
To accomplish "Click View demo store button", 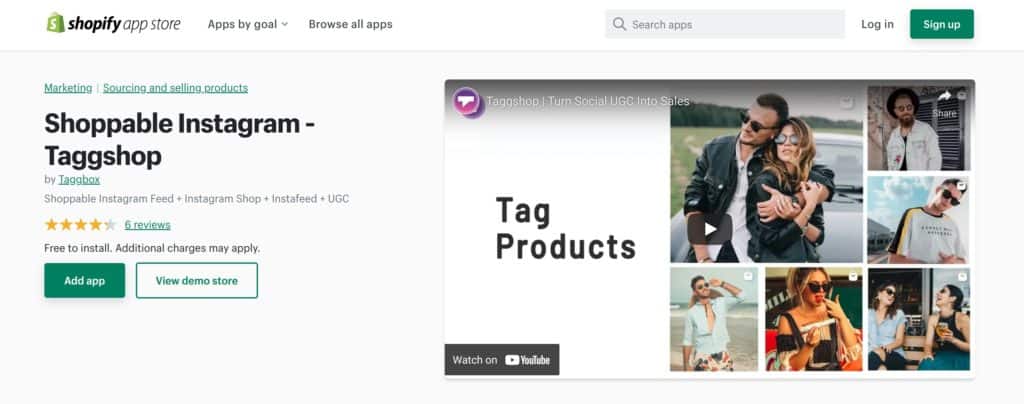I will [x=197, y=281].
